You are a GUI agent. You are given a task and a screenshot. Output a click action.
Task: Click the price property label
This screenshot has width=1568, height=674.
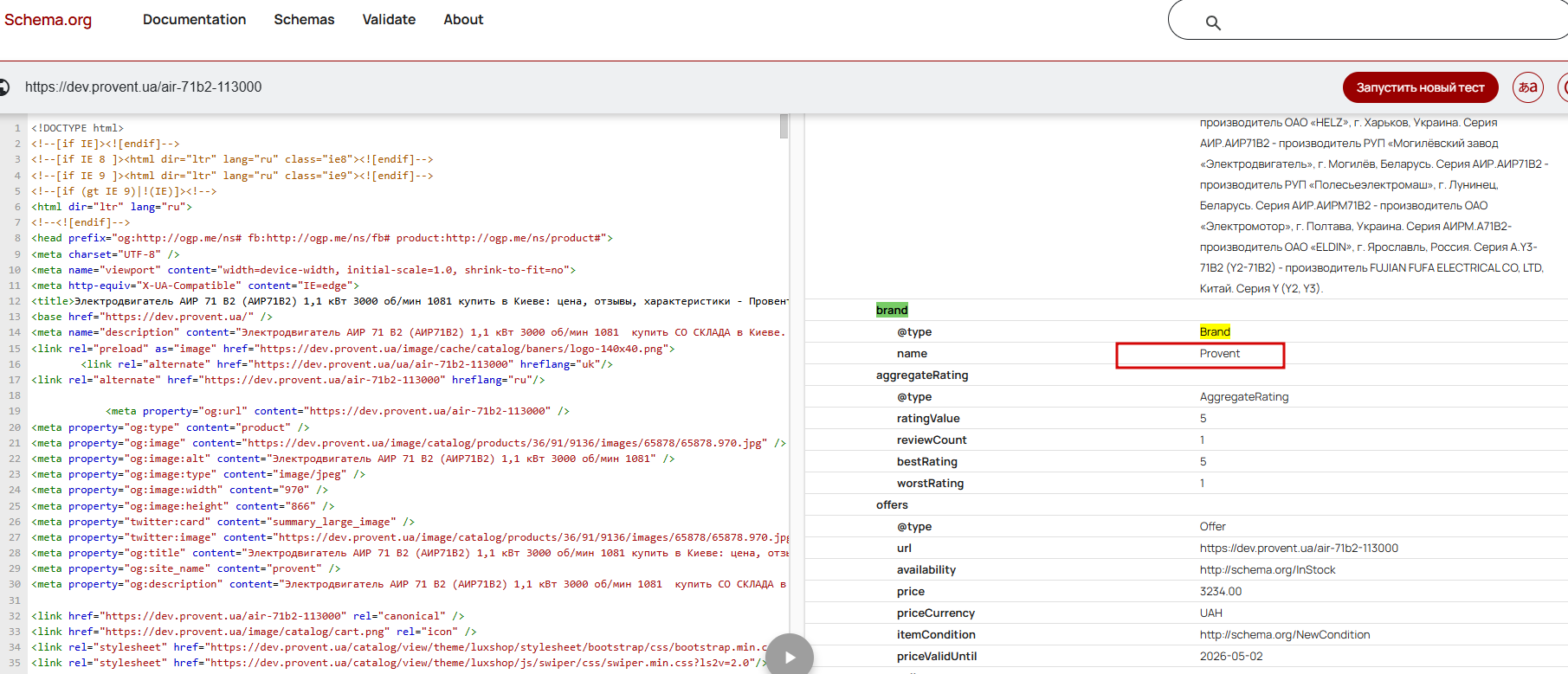pos(911,591)
